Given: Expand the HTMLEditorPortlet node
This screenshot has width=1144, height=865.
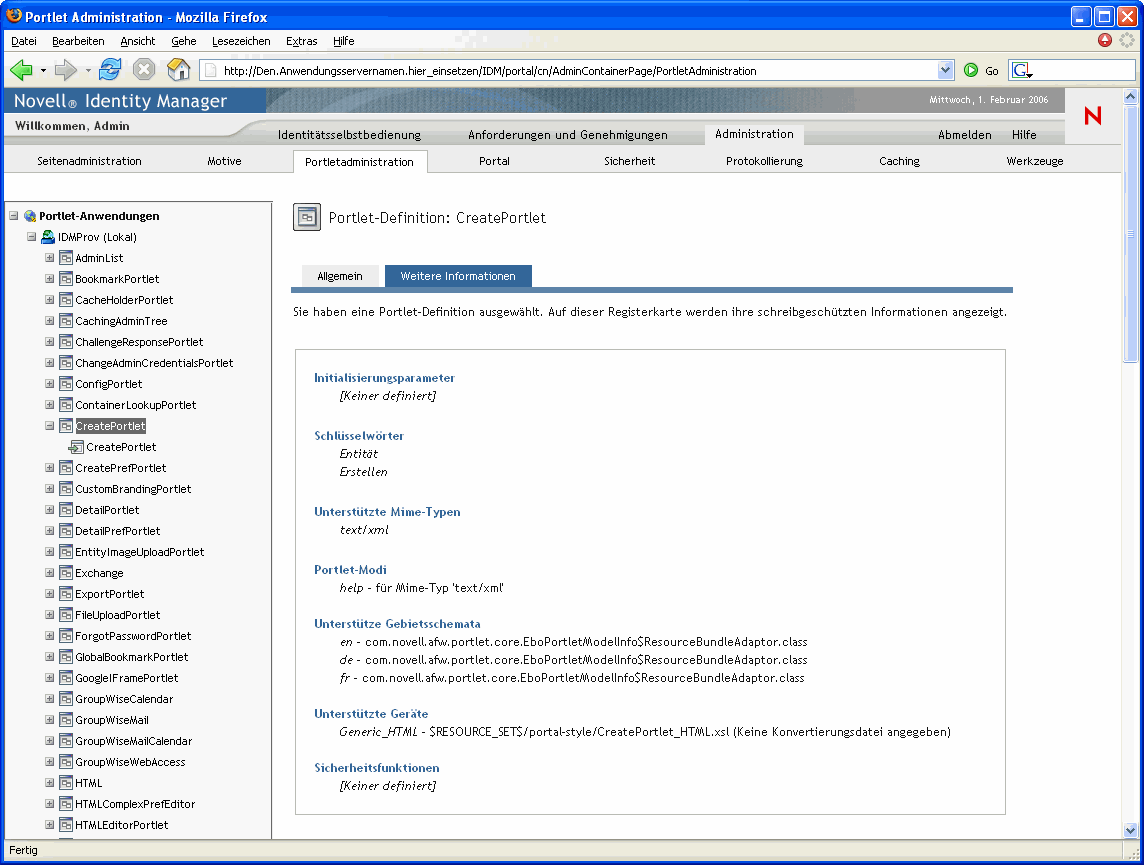Looking at the screenshot, I should [x=50, y=825].
